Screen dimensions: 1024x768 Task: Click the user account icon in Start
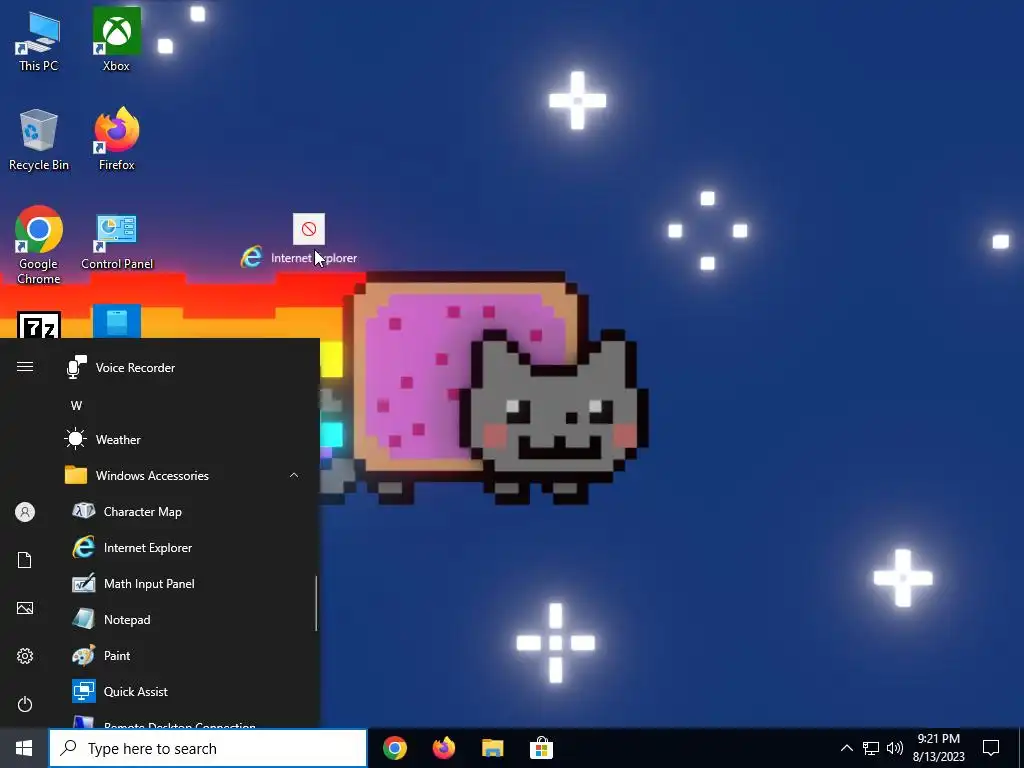point(25,512)
